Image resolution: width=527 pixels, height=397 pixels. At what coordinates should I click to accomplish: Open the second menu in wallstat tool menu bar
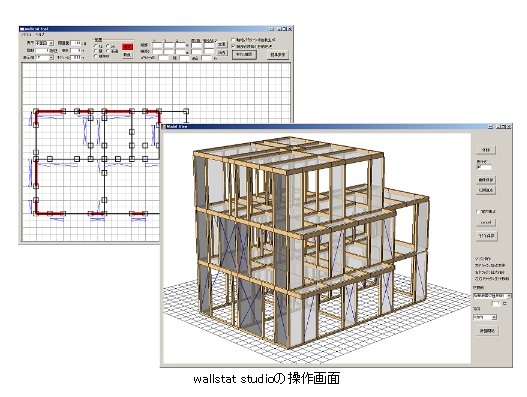tap(40, 34)
